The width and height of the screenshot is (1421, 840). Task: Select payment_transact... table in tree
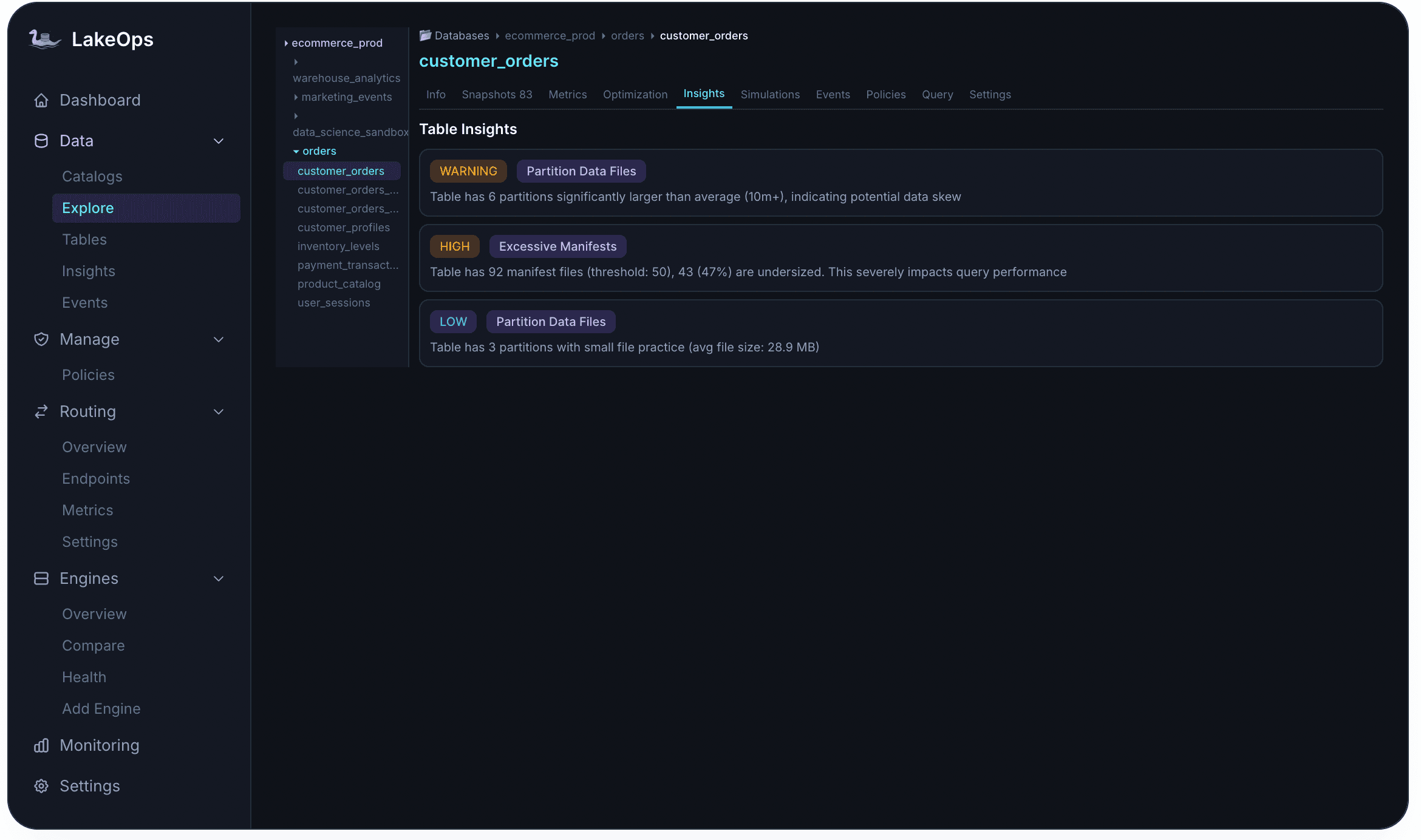click(348, 265)
